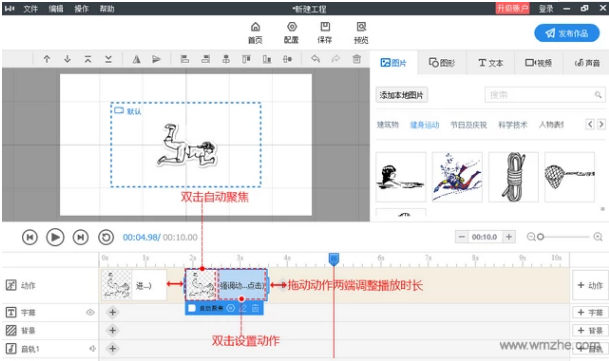Click the 登录 login link
The width and height of the screenshot is (609, 361).
[546, 9]
